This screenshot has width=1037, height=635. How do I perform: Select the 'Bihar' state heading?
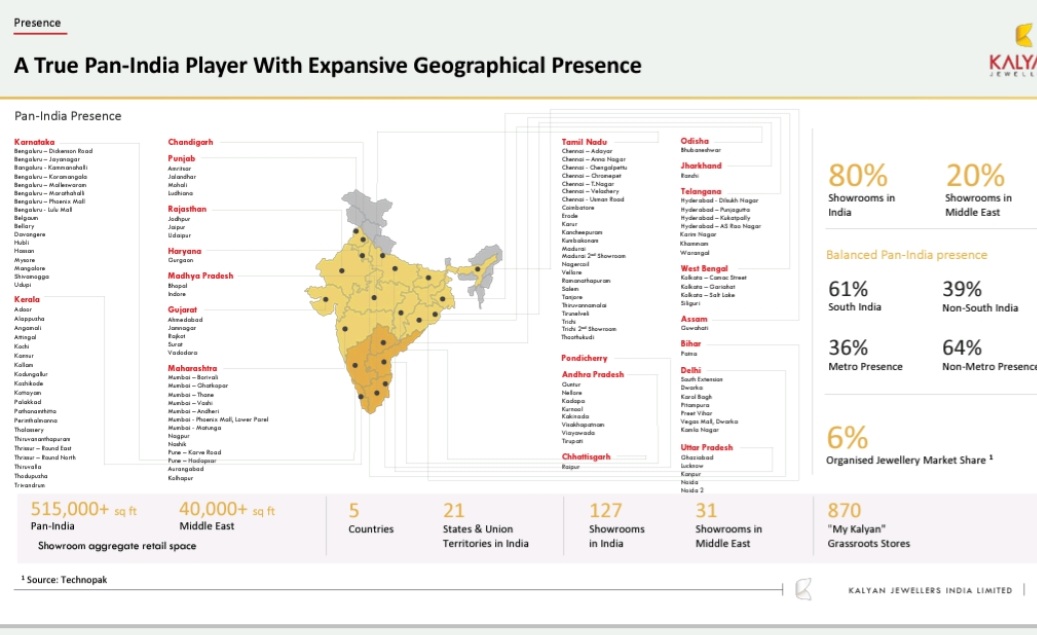pos(690,344)
